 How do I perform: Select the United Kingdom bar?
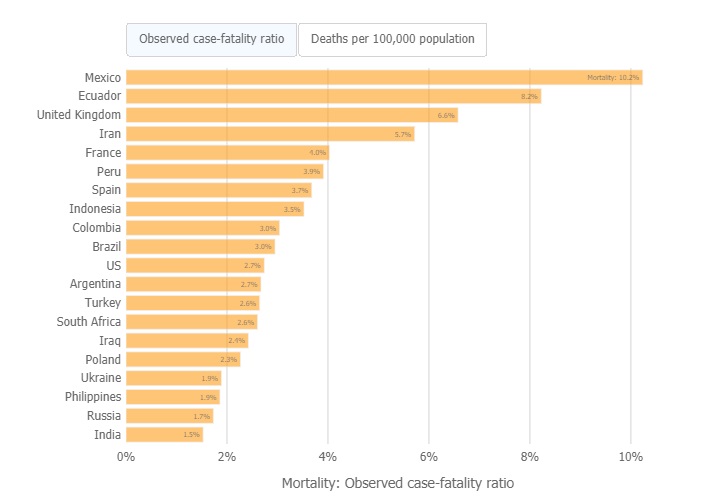(291, 115)
